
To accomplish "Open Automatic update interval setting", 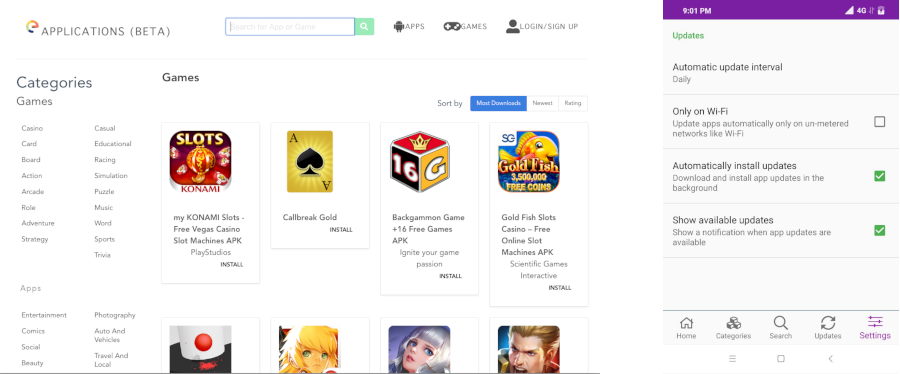I will [781, 72].
